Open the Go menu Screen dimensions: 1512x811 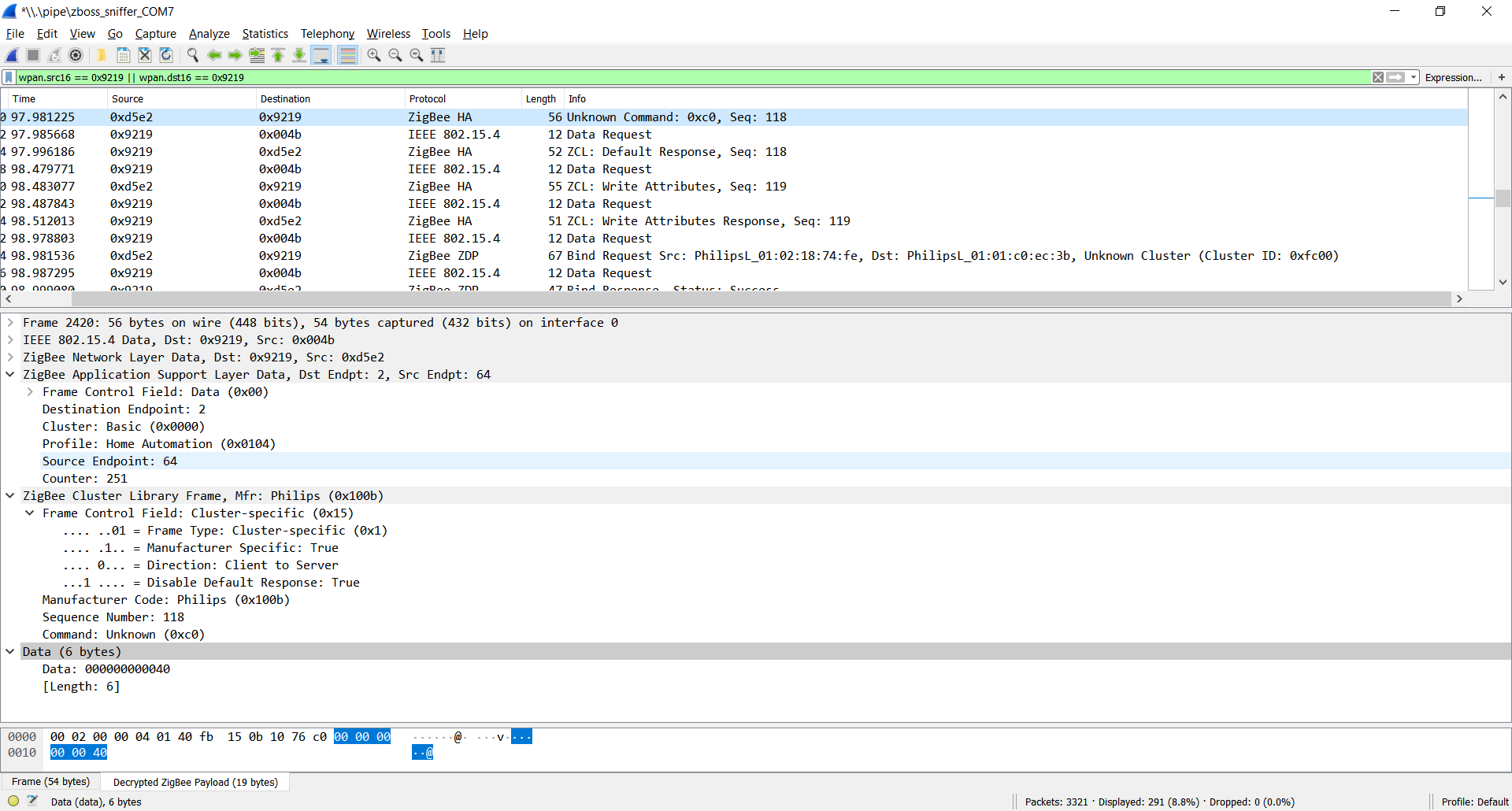[115, 34]
